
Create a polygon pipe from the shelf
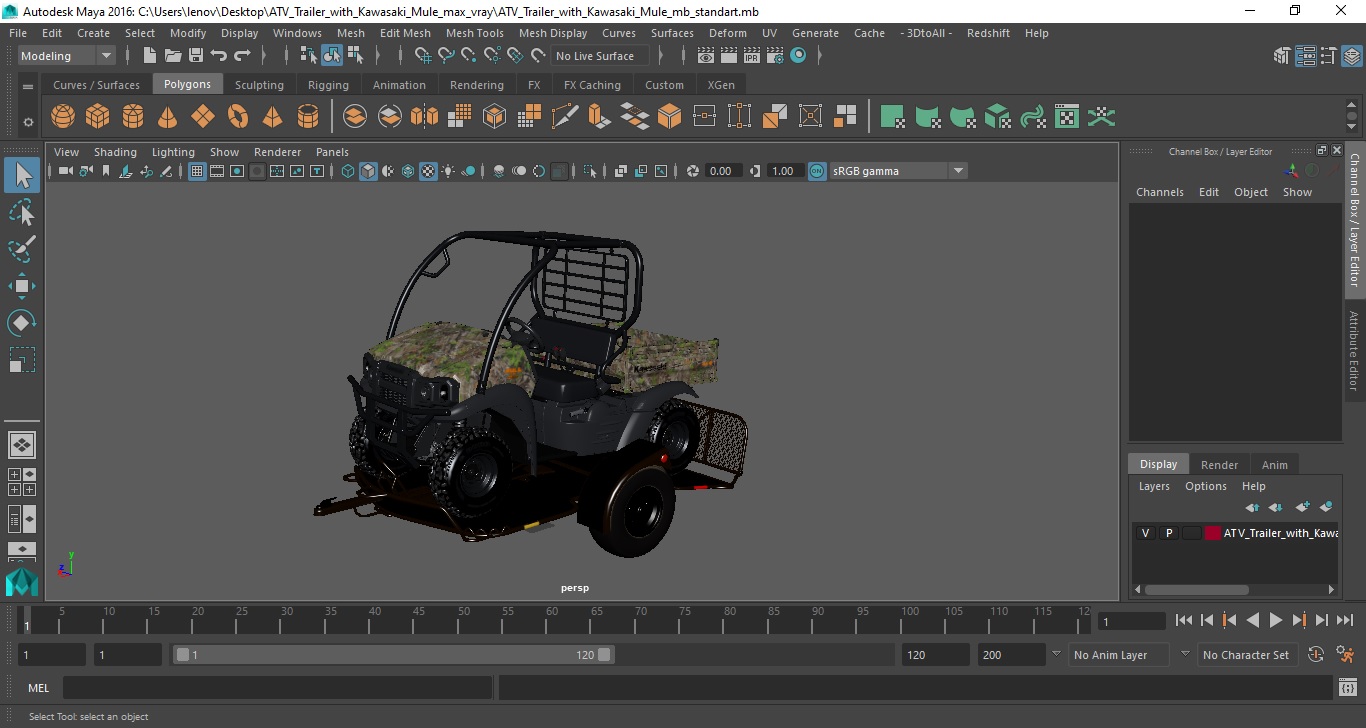coord(308,117)
